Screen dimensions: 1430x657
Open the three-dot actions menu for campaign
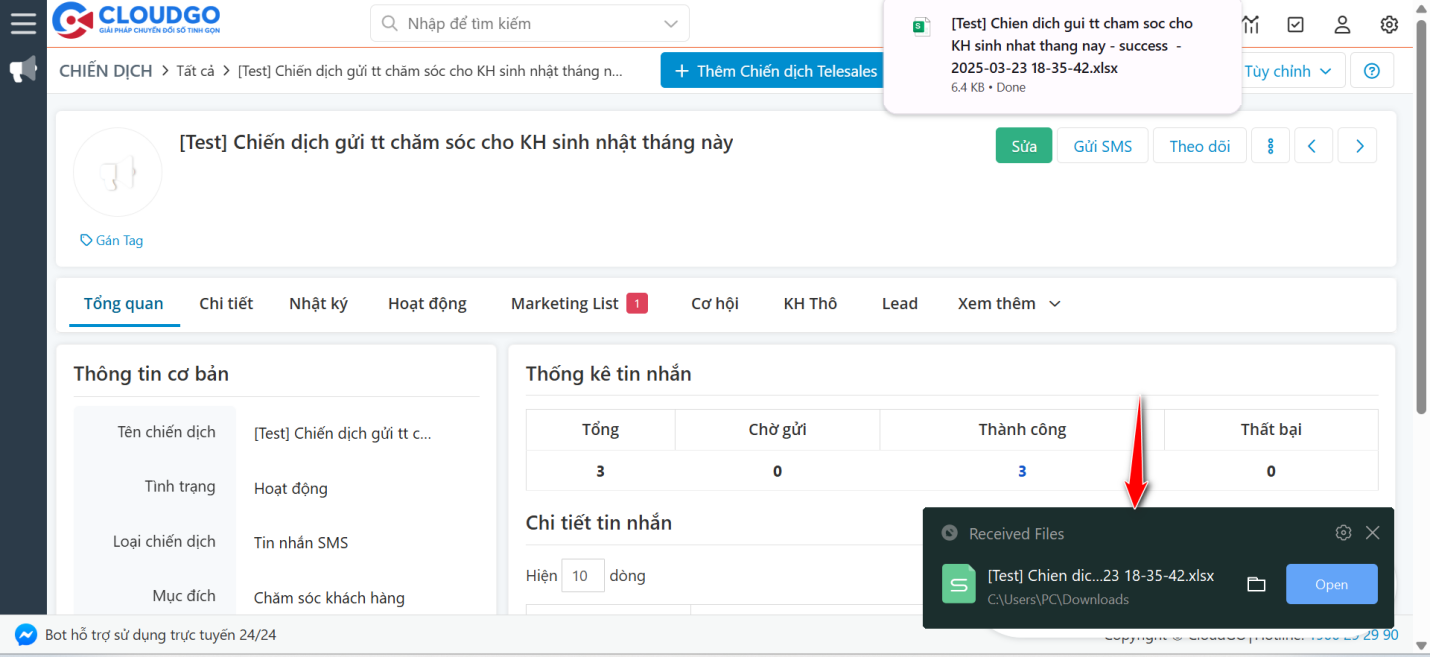click(x=1270, y=145)
